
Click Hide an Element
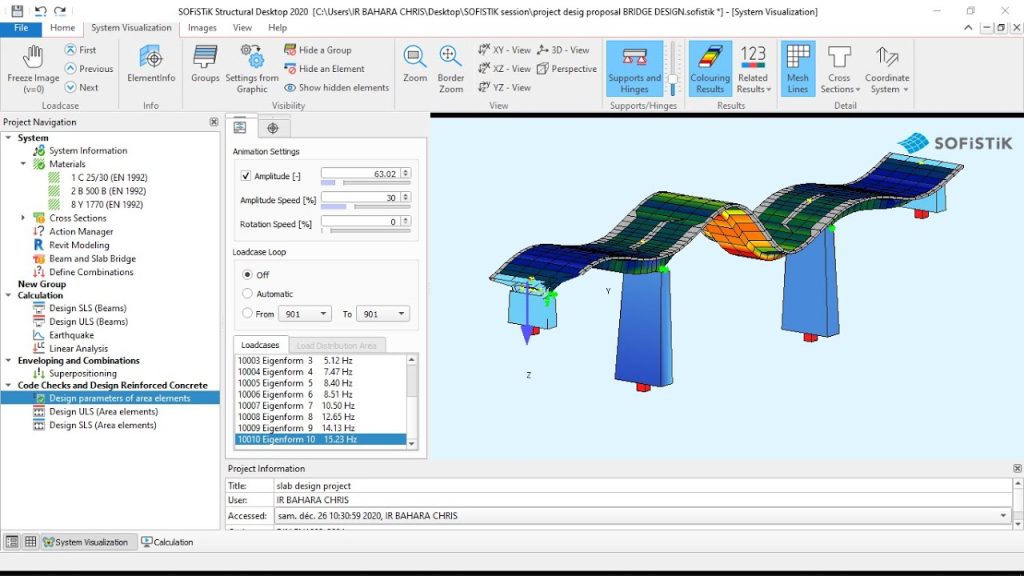325,69
